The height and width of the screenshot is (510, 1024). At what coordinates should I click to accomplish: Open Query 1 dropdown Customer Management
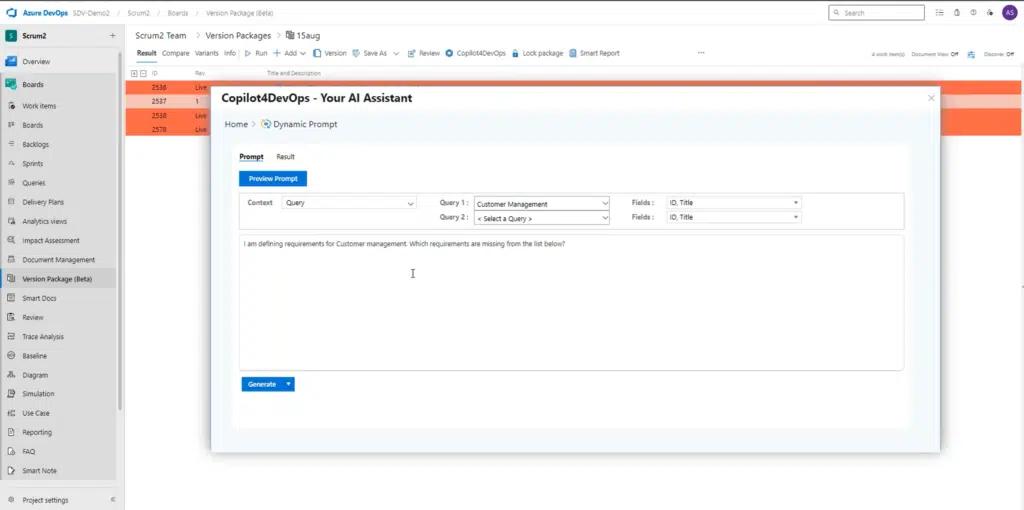[x=541, y=204]
